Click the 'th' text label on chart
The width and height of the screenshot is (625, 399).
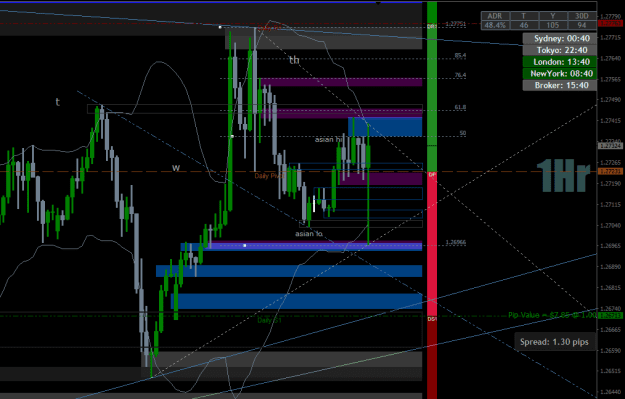click(x=294, y=60)
